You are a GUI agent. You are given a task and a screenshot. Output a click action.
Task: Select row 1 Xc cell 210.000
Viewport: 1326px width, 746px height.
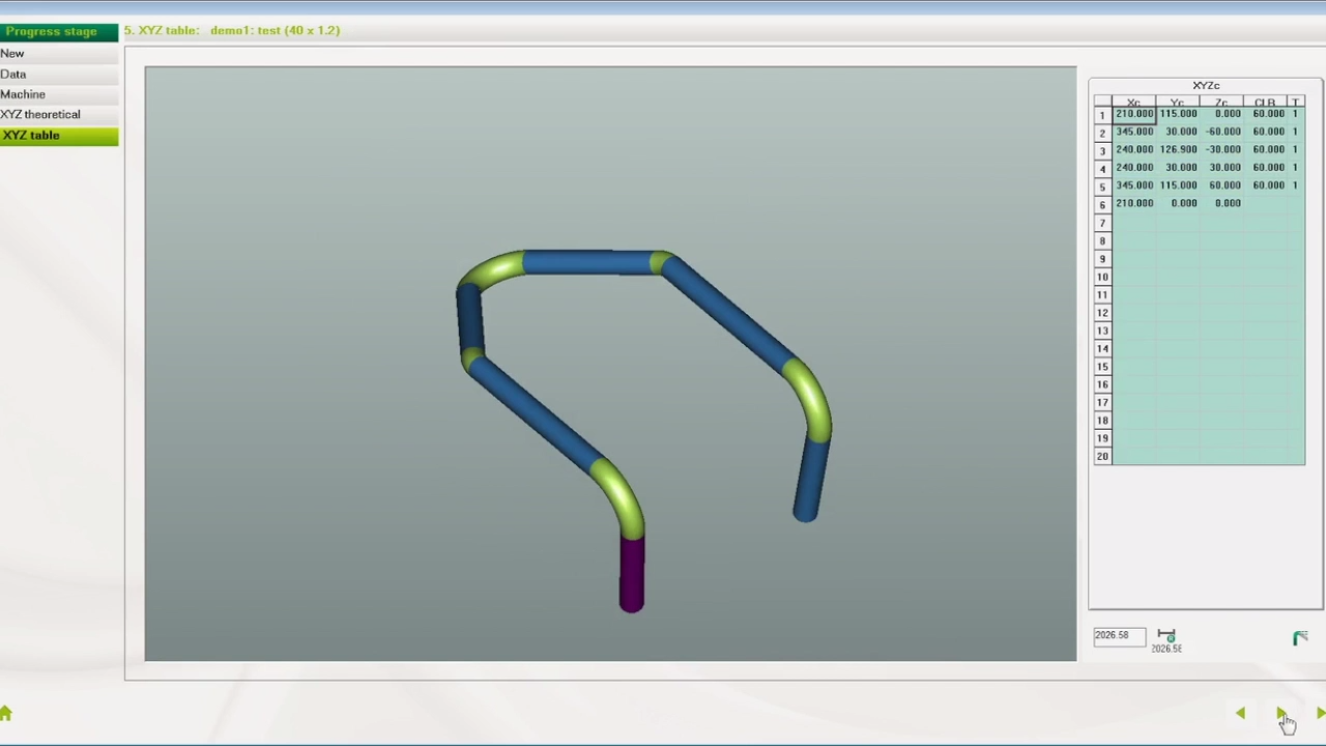click(x=1134, y=114)
